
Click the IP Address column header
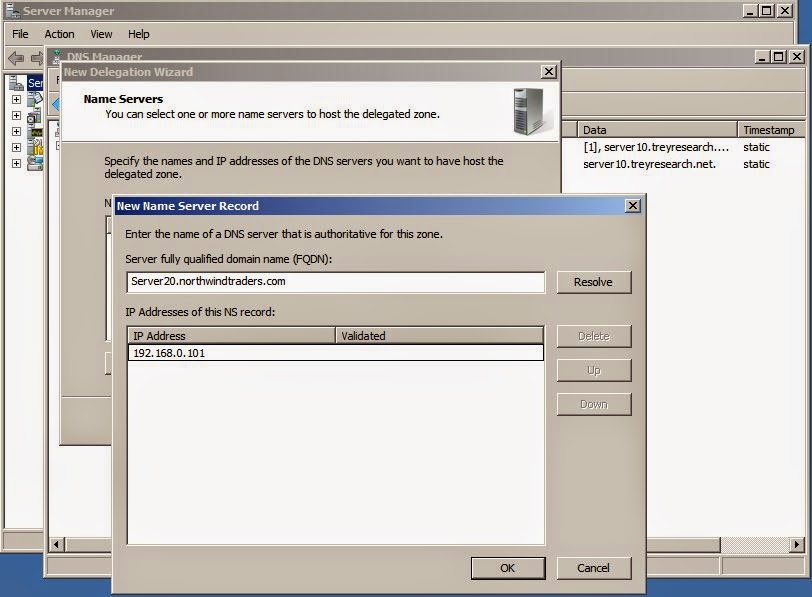pyautogui.click(x=231, y=336)
